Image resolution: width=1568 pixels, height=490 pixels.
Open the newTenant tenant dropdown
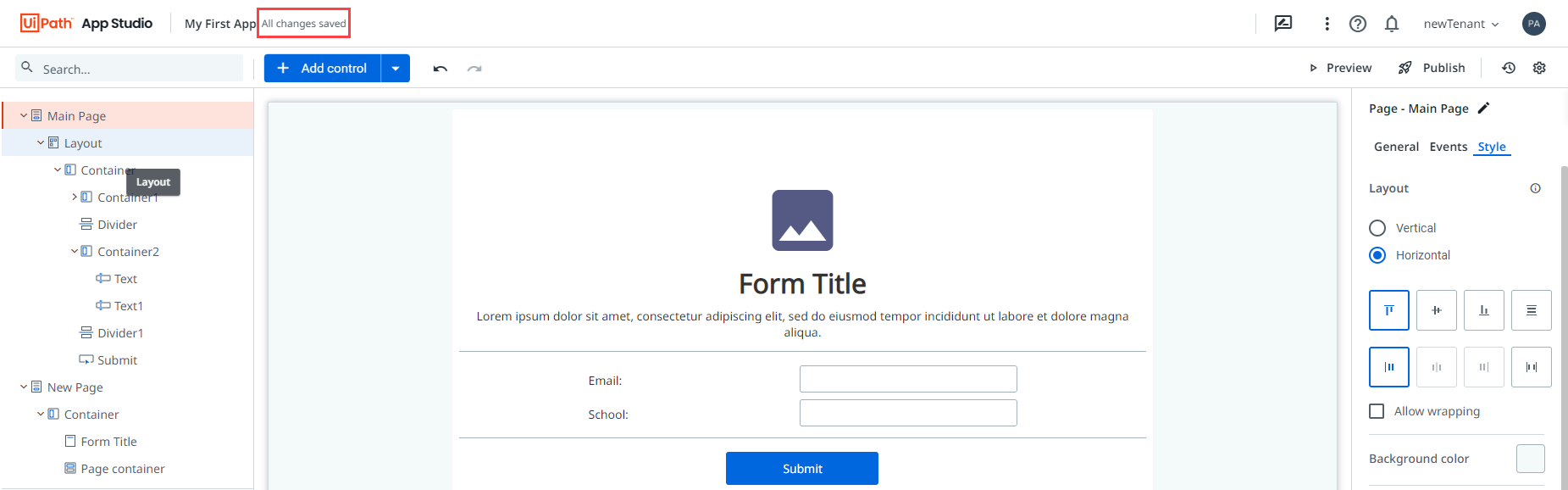coord(1461,24)
